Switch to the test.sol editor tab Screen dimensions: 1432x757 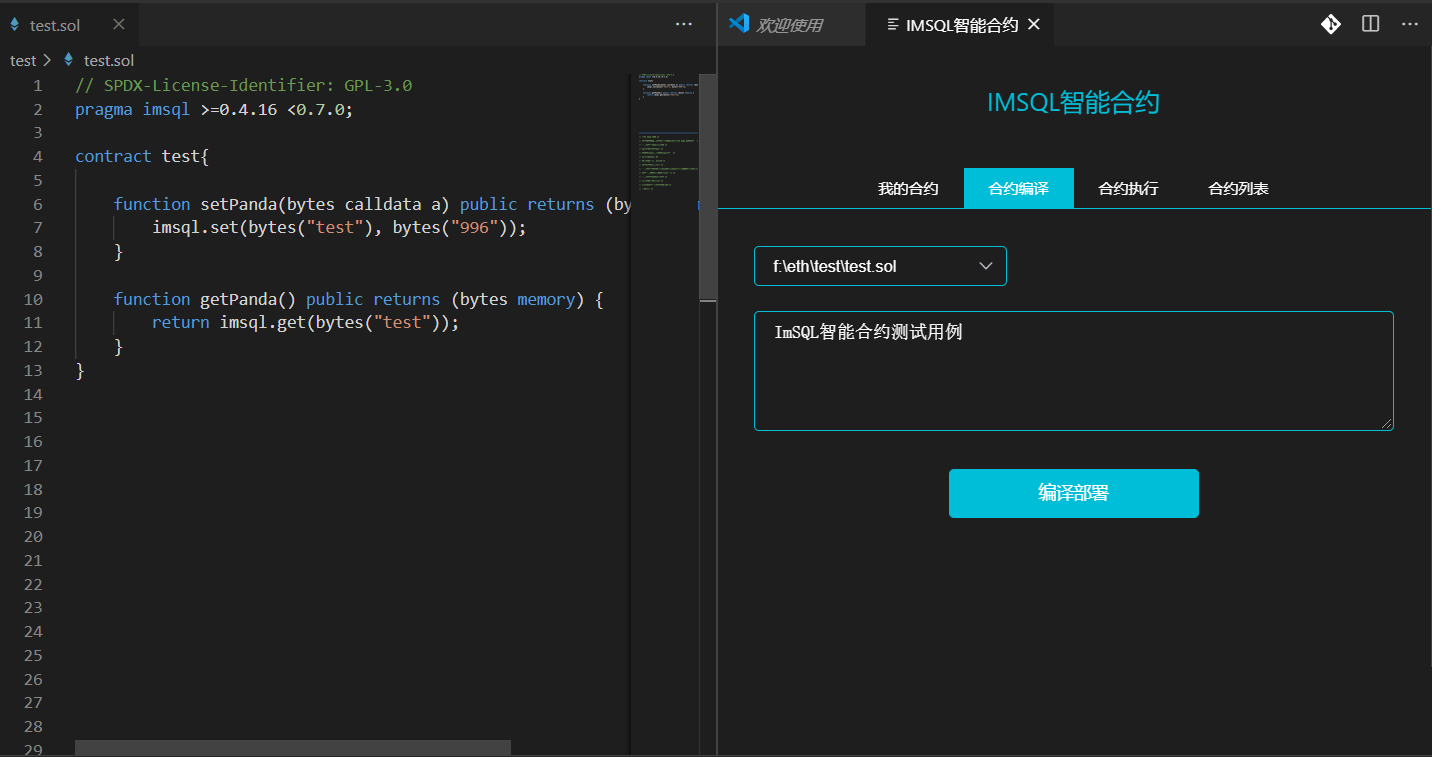point(70,25)
